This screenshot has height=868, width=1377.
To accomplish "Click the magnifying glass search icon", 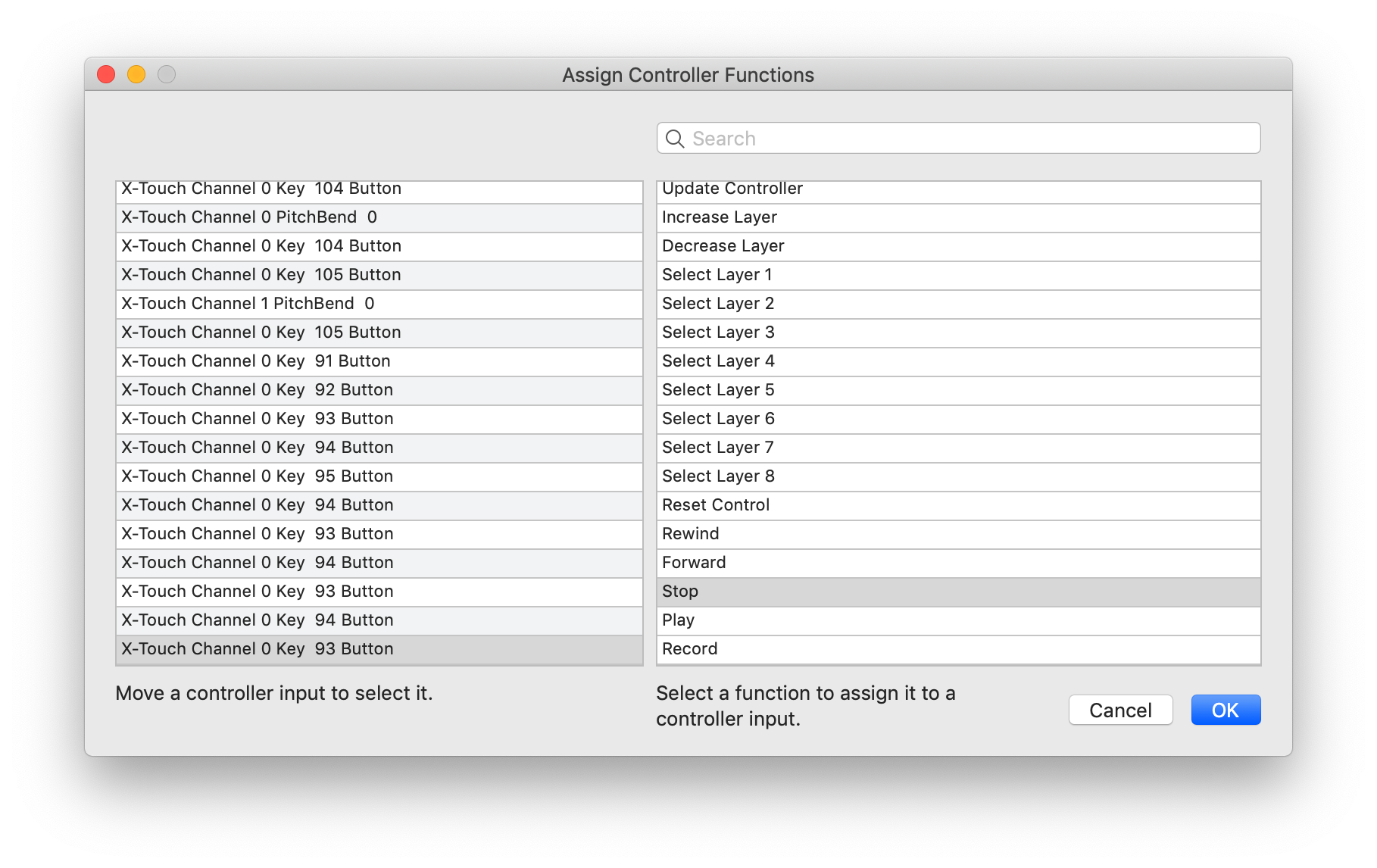I will 674,139.
